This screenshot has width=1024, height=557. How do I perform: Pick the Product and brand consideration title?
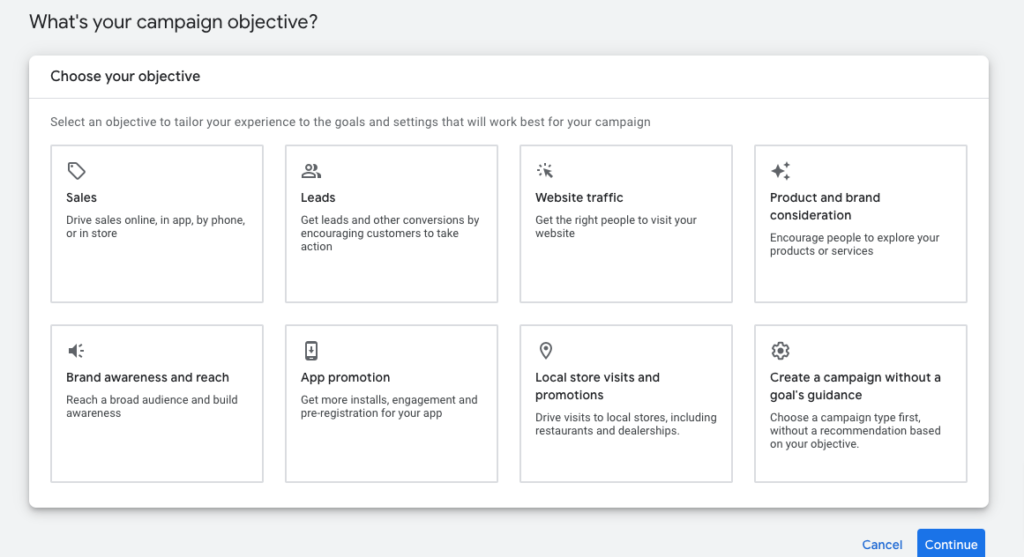tap(825, 206)
